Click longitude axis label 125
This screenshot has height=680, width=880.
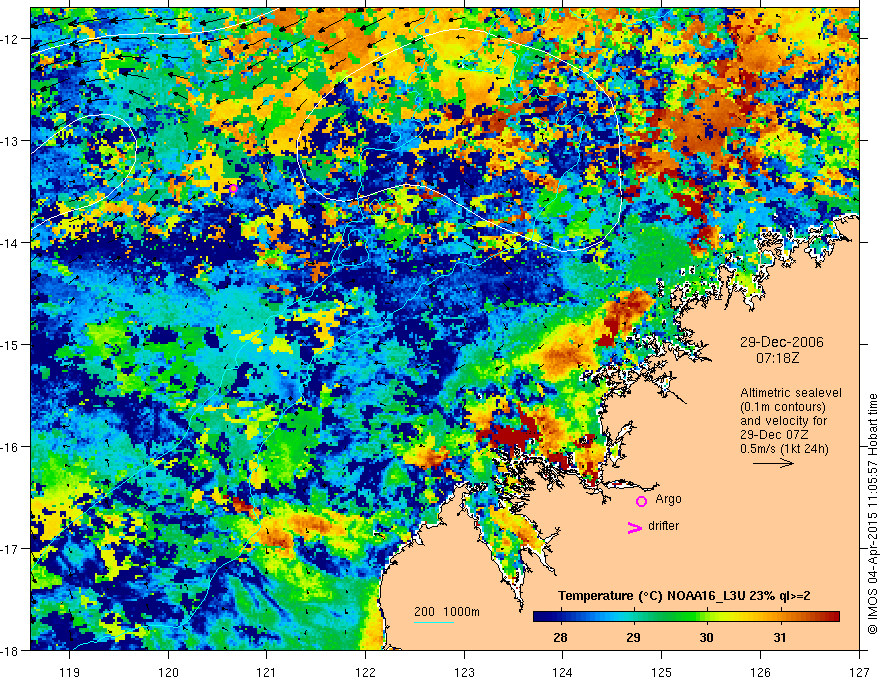point(662,672)
